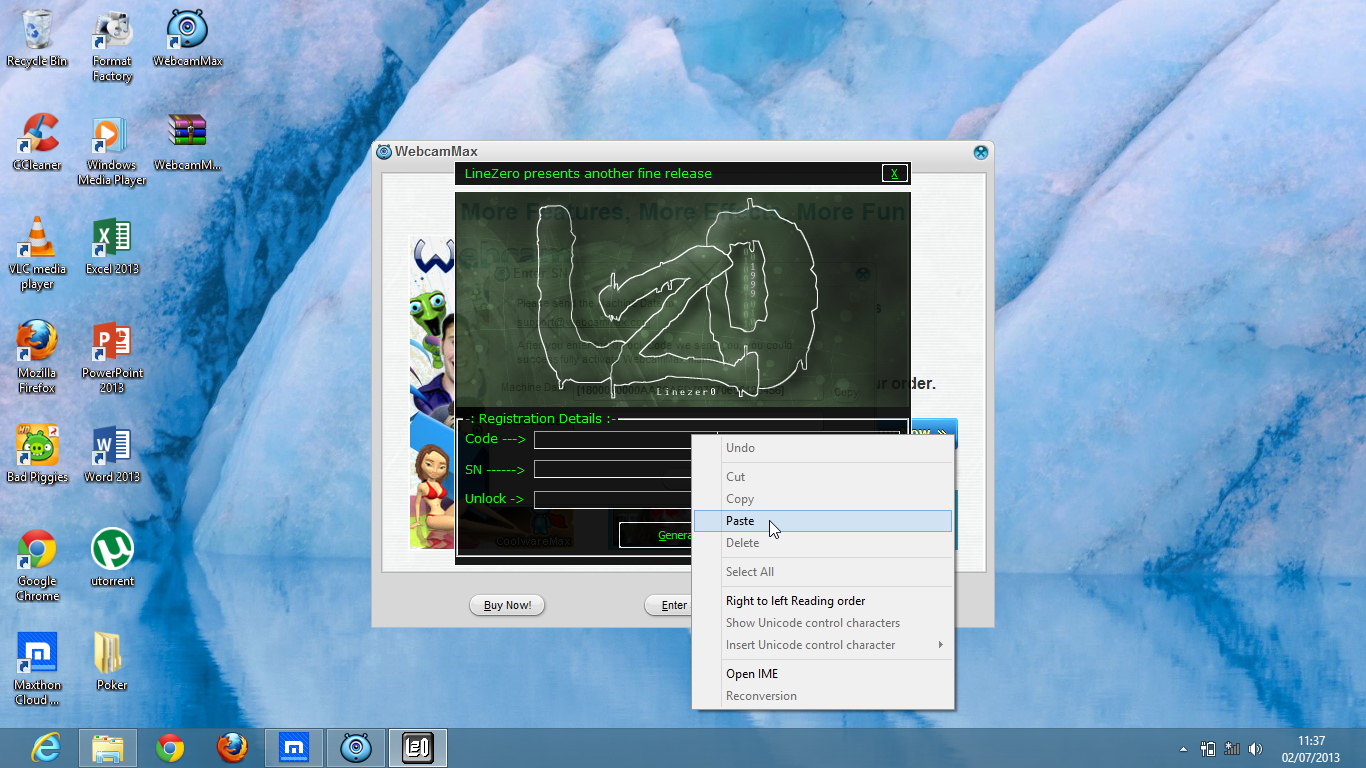
Task: Open the network tray icon
Action: (x=1232, y=748)
